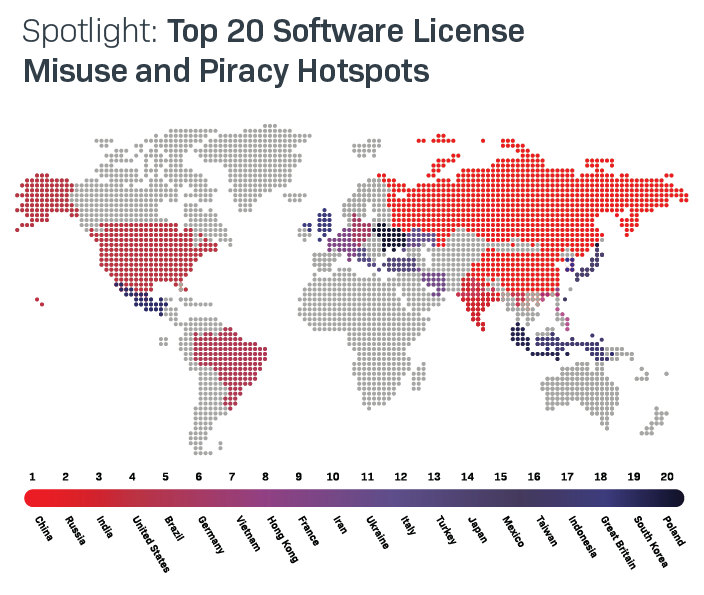Click the purple dotted Turkey region on map
The height and width of the screenshot is (595, 704).
pos(402,265)
